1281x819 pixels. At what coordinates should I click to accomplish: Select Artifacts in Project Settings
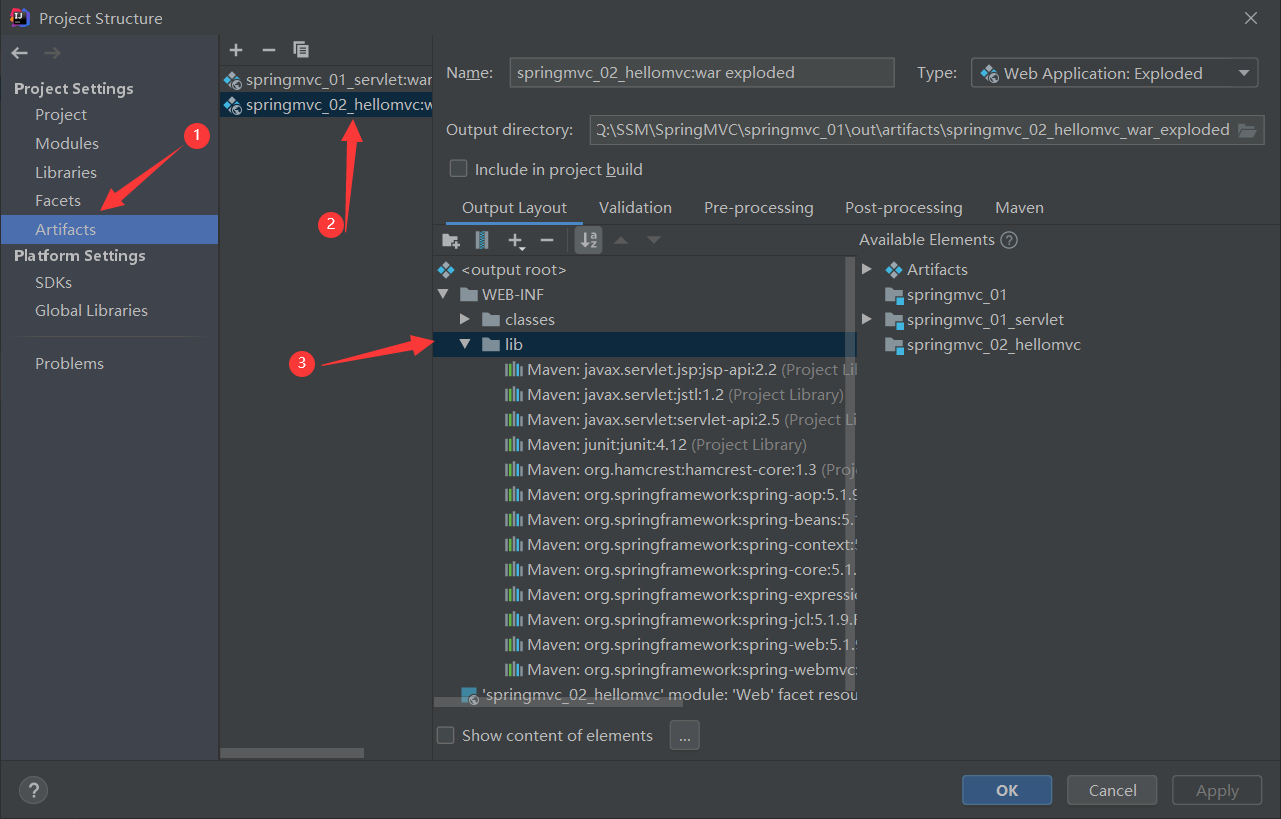[109, 229]
